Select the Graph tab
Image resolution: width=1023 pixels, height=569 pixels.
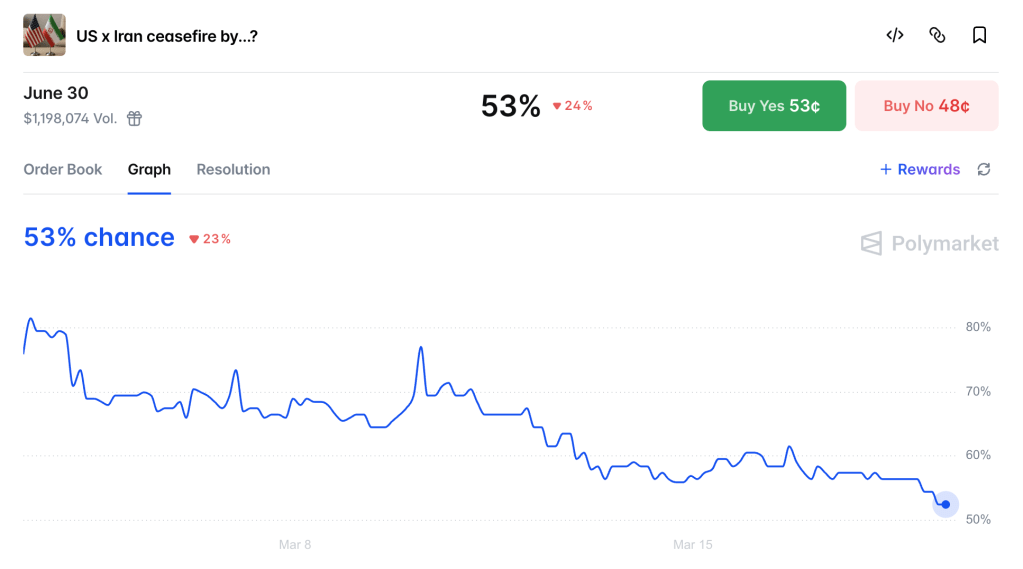[x=149, y=170]
